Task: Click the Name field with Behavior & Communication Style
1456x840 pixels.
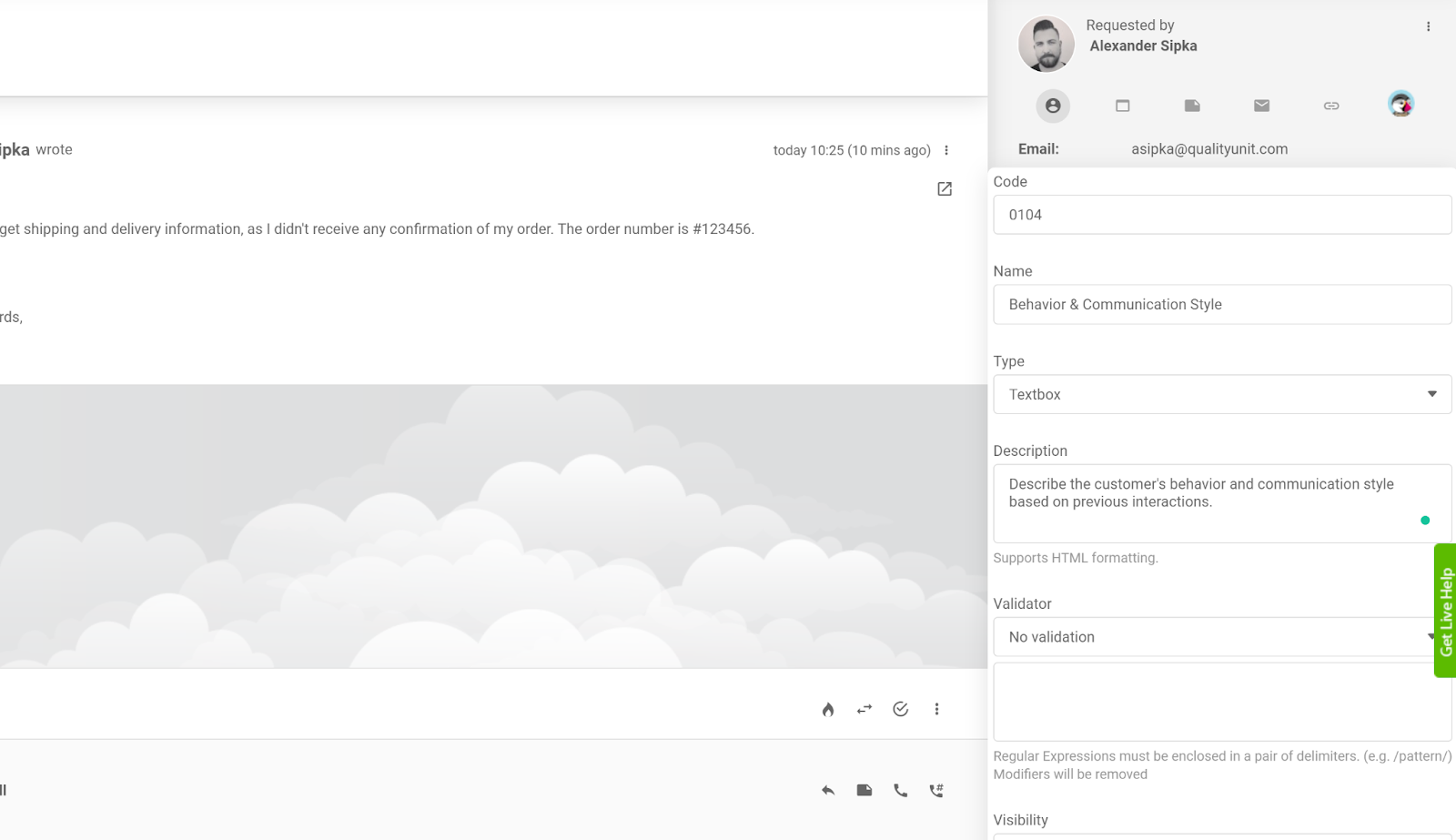Action: coord(1221,305)
